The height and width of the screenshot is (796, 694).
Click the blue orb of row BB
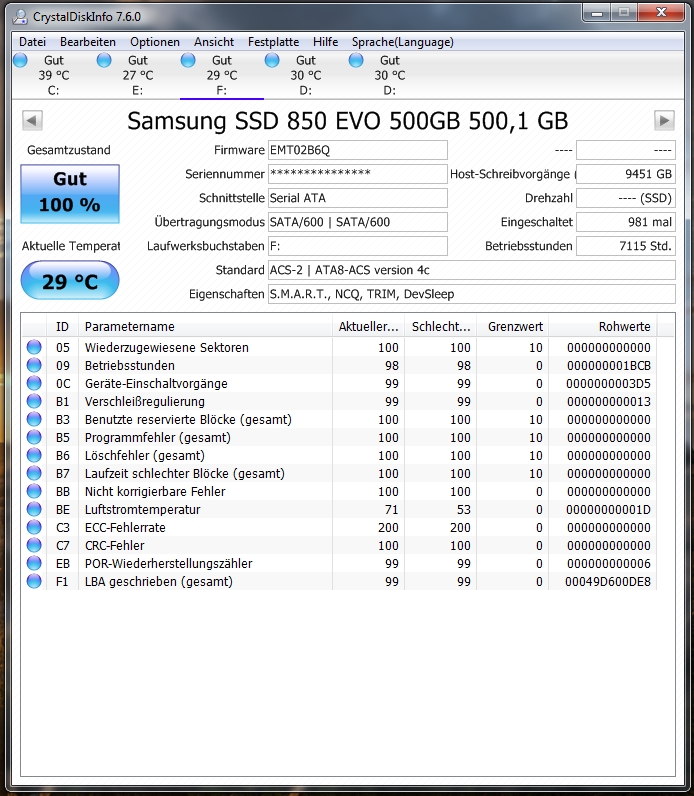point(34,491)
